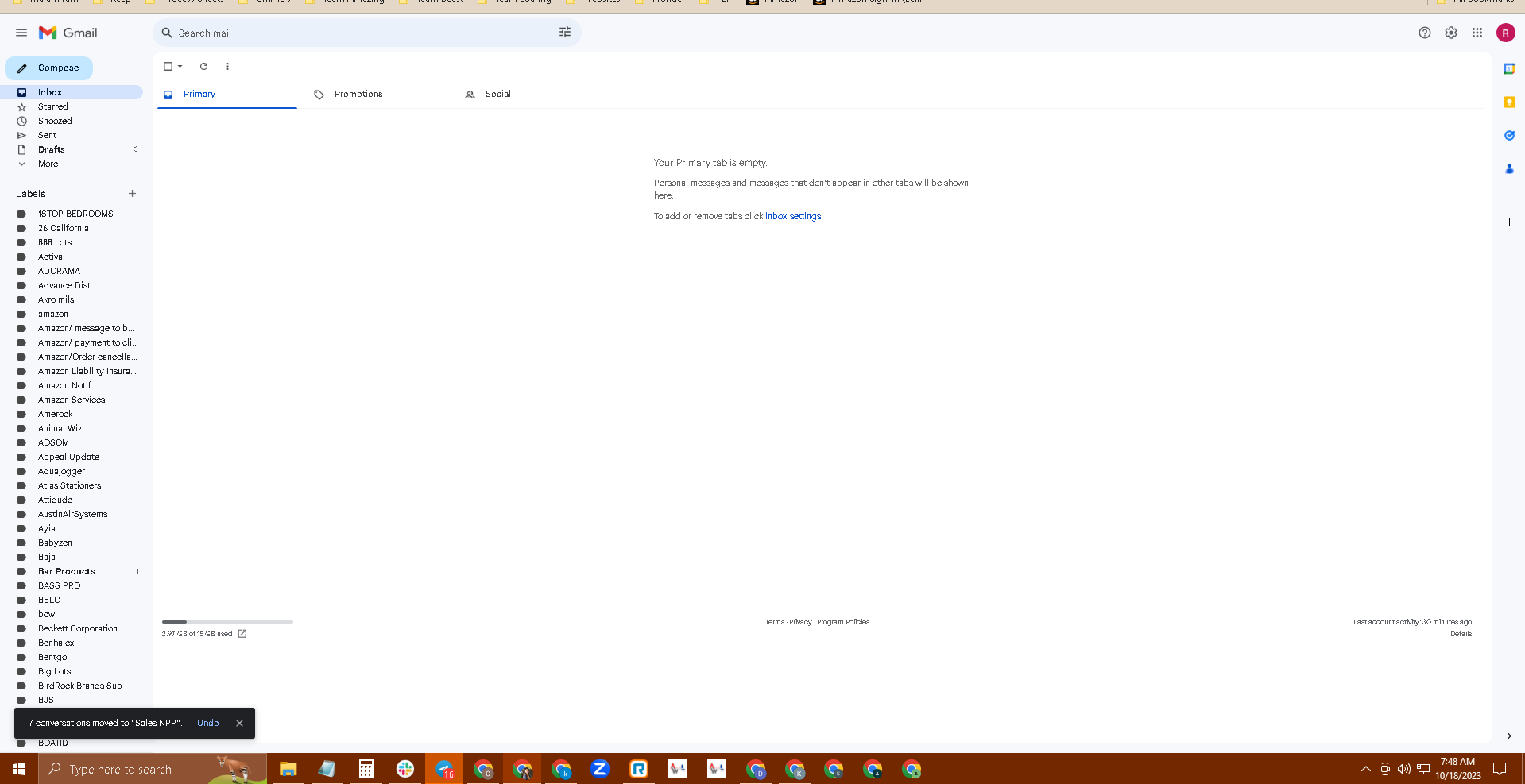Show hidden system tray icons

pyautogui.click(x=1365, y=769)
